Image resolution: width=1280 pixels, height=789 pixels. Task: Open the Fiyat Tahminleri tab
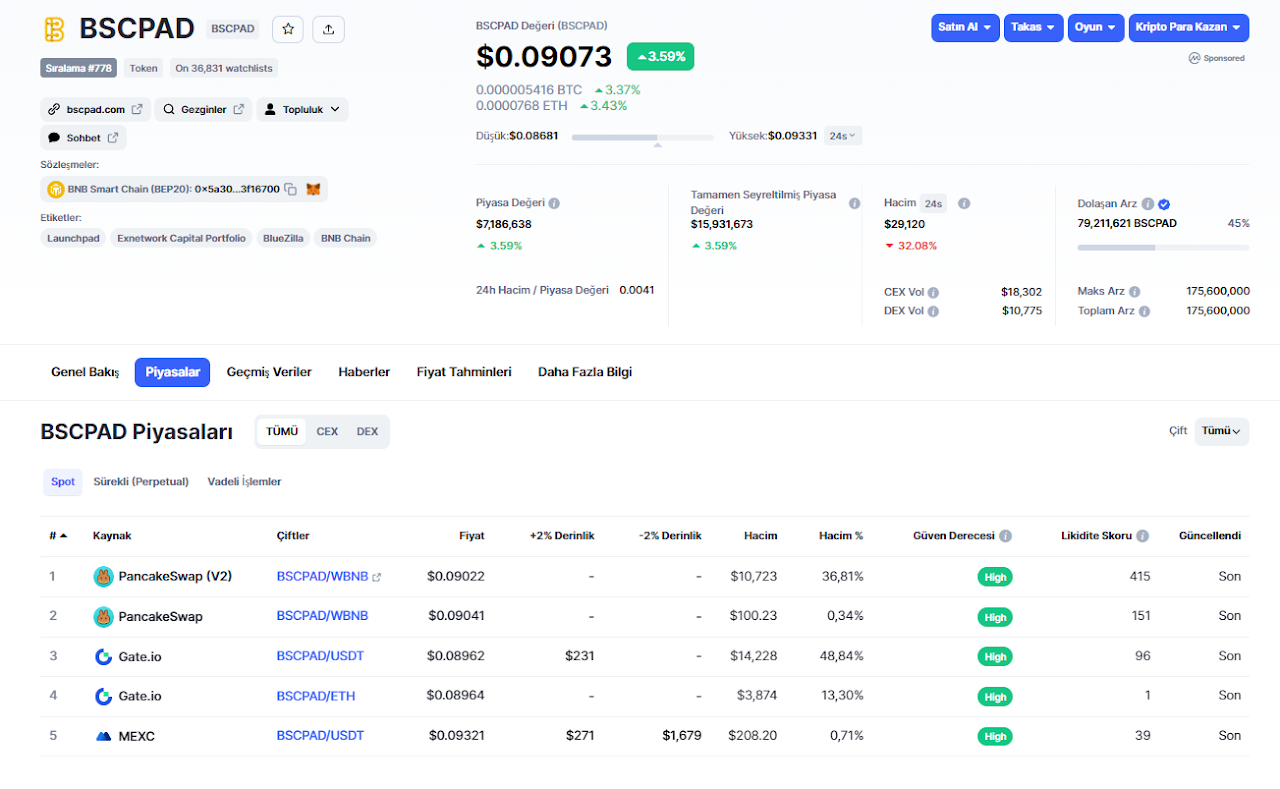click(464, 372)
